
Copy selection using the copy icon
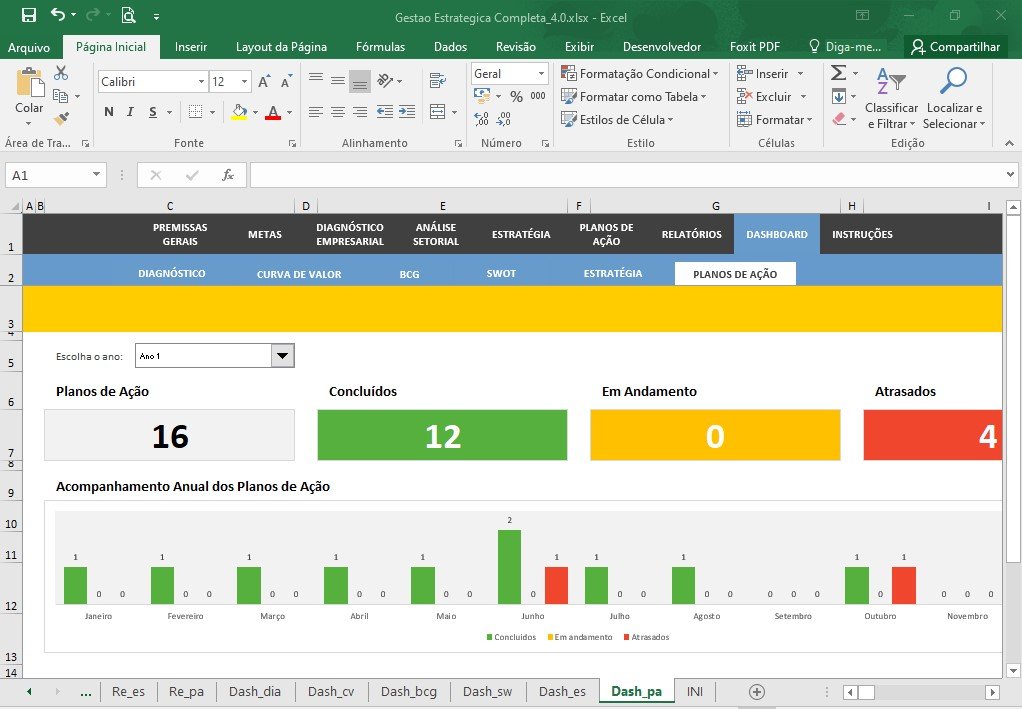(61, 96)
